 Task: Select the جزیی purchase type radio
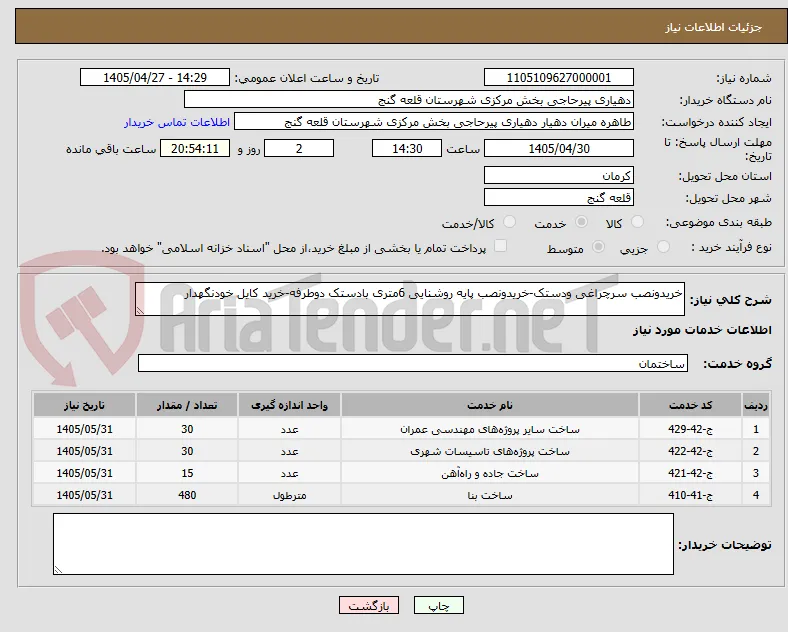(x=663, y=247)
